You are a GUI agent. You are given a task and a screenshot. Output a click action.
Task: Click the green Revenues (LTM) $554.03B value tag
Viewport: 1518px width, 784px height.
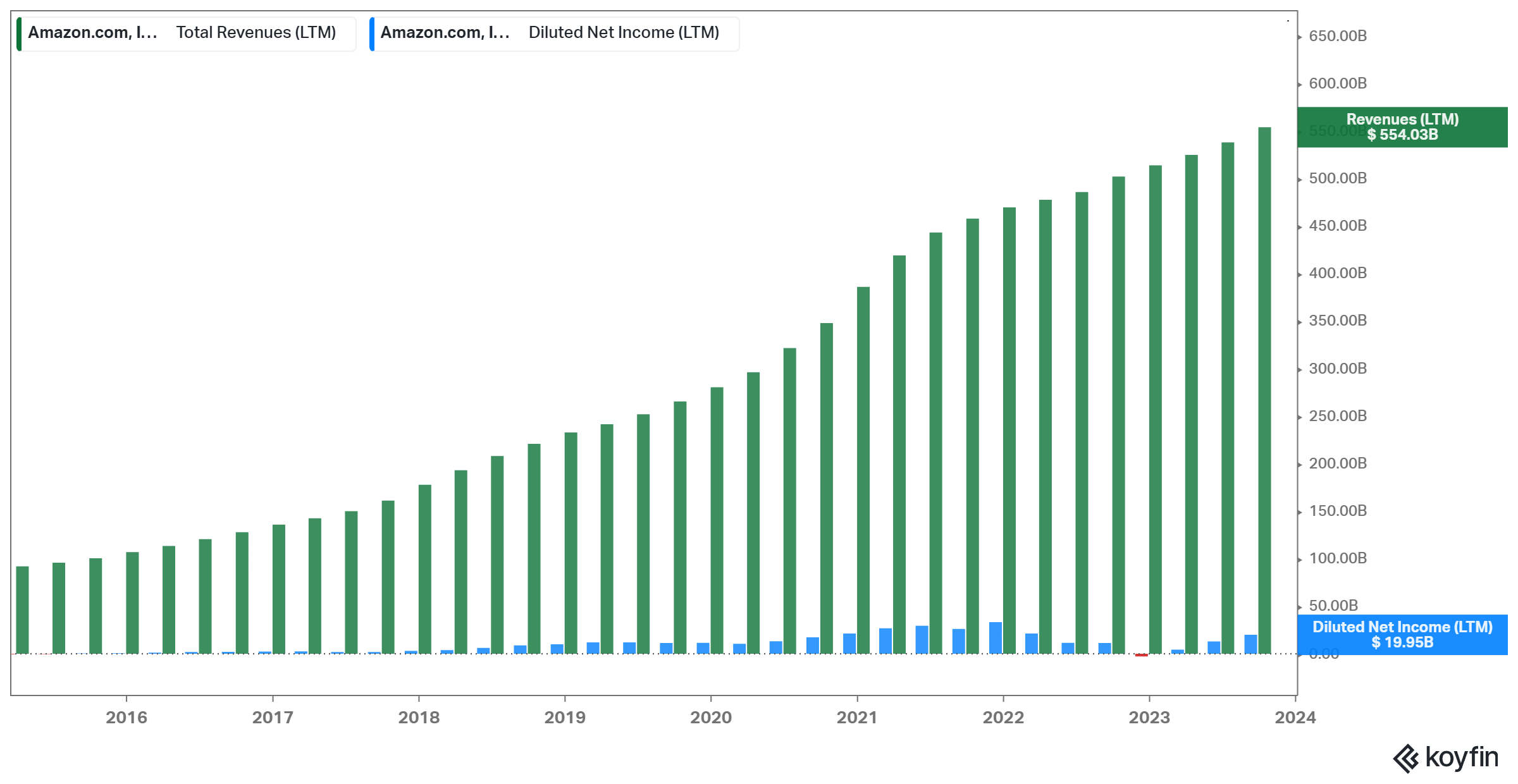pyautogui.click(x=1402, y=127)
